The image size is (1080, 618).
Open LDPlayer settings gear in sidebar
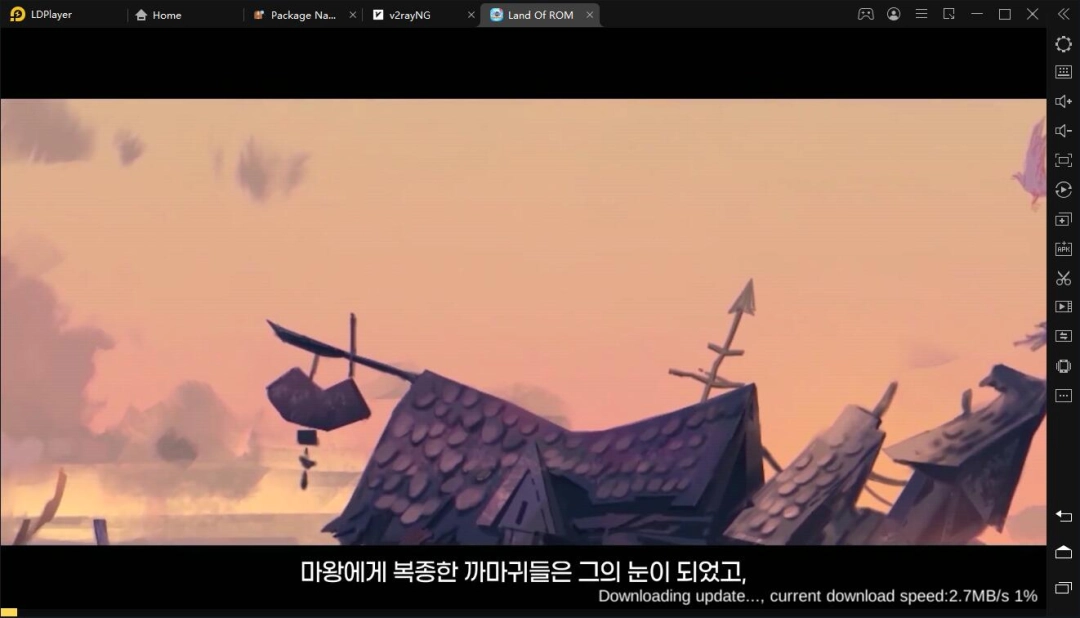click(x=1063, y=44)
